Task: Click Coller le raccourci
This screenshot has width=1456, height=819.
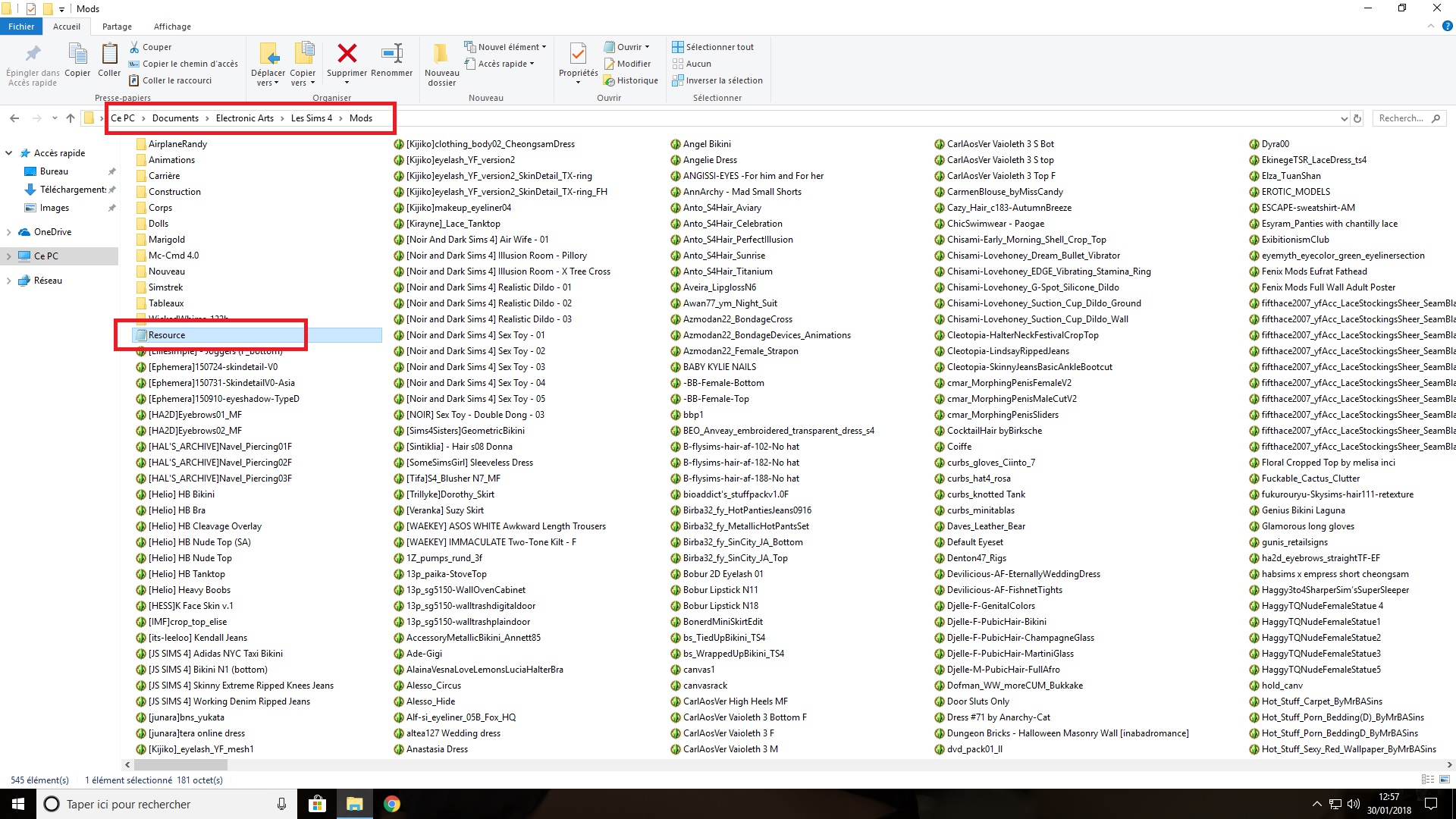Action: [x=170, y=80]
